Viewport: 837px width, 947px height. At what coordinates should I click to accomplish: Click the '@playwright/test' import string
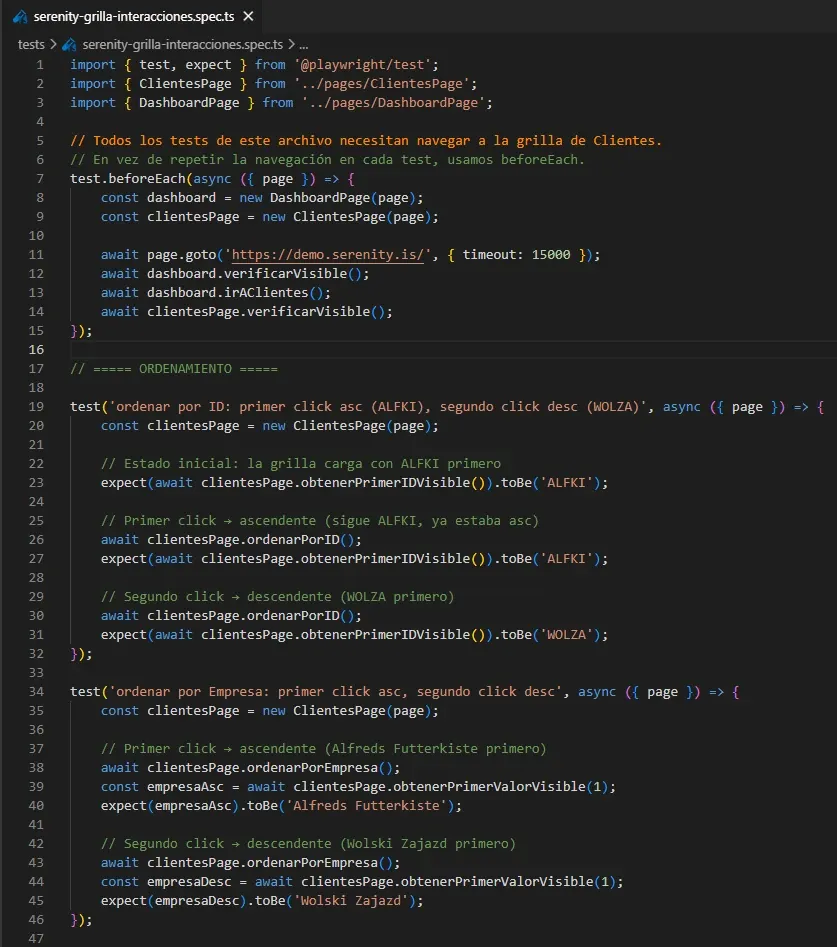362,65
